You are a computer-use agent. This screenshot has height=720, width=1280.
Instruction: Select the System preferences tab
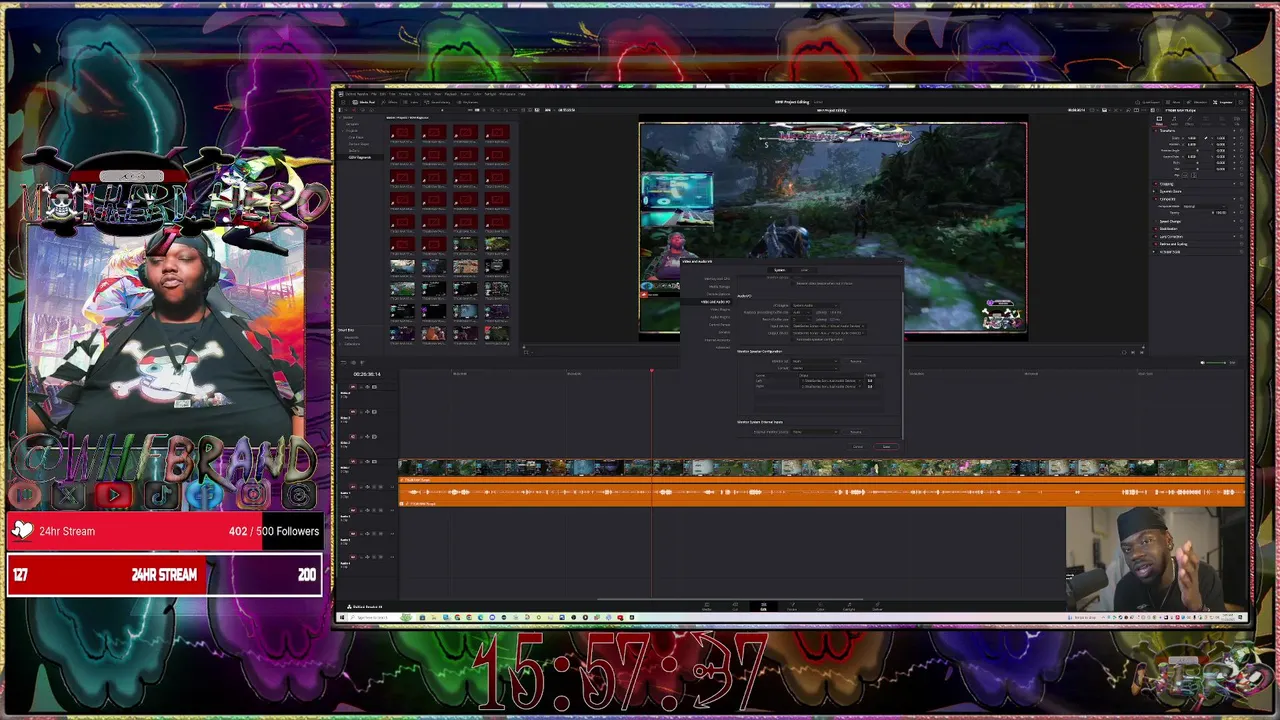pos(779,270)
